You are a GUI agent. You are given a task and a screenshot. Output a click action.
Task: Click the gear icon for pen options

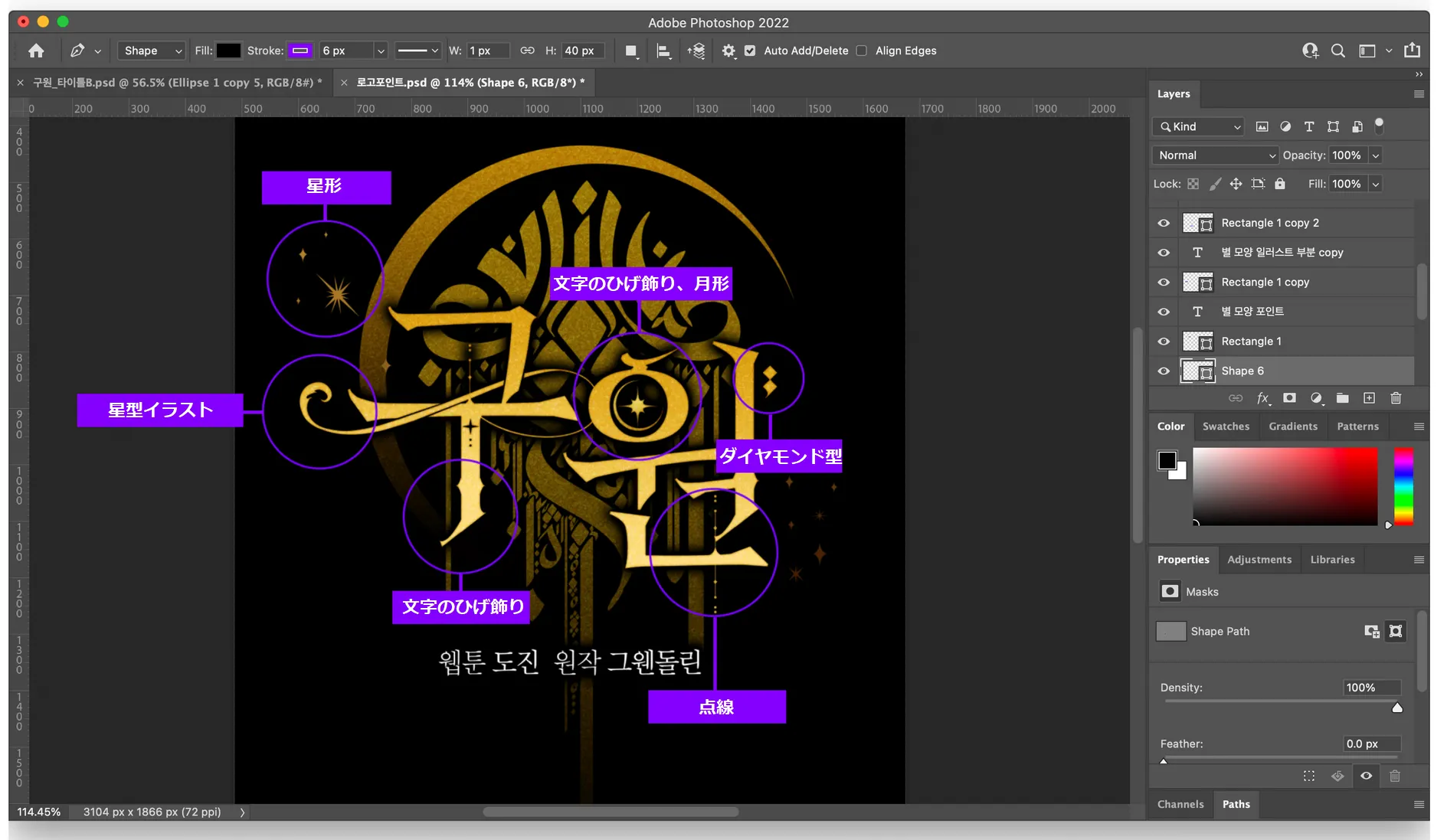pos(728,51)
